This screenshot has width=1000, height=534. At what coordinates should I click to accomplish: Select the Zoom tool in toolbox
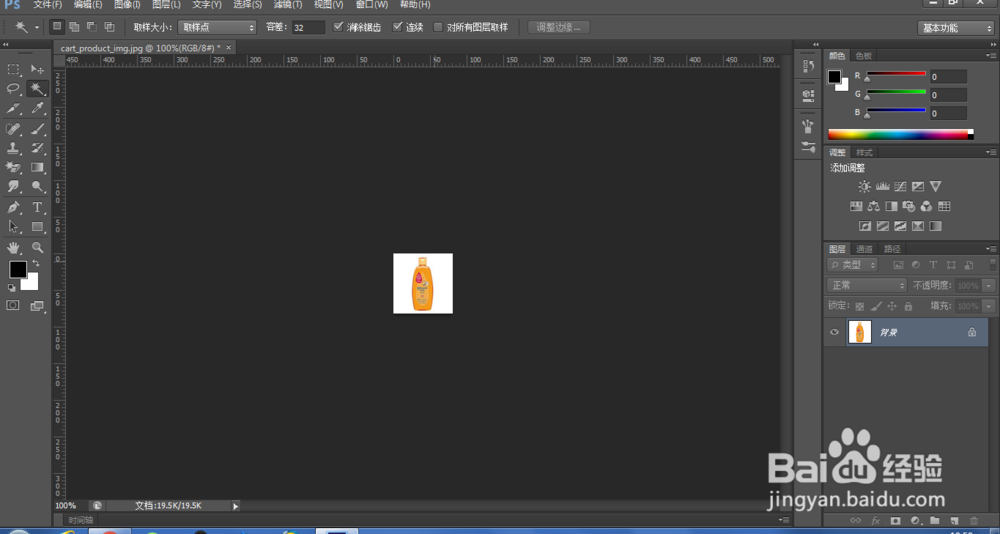[38, 248]
